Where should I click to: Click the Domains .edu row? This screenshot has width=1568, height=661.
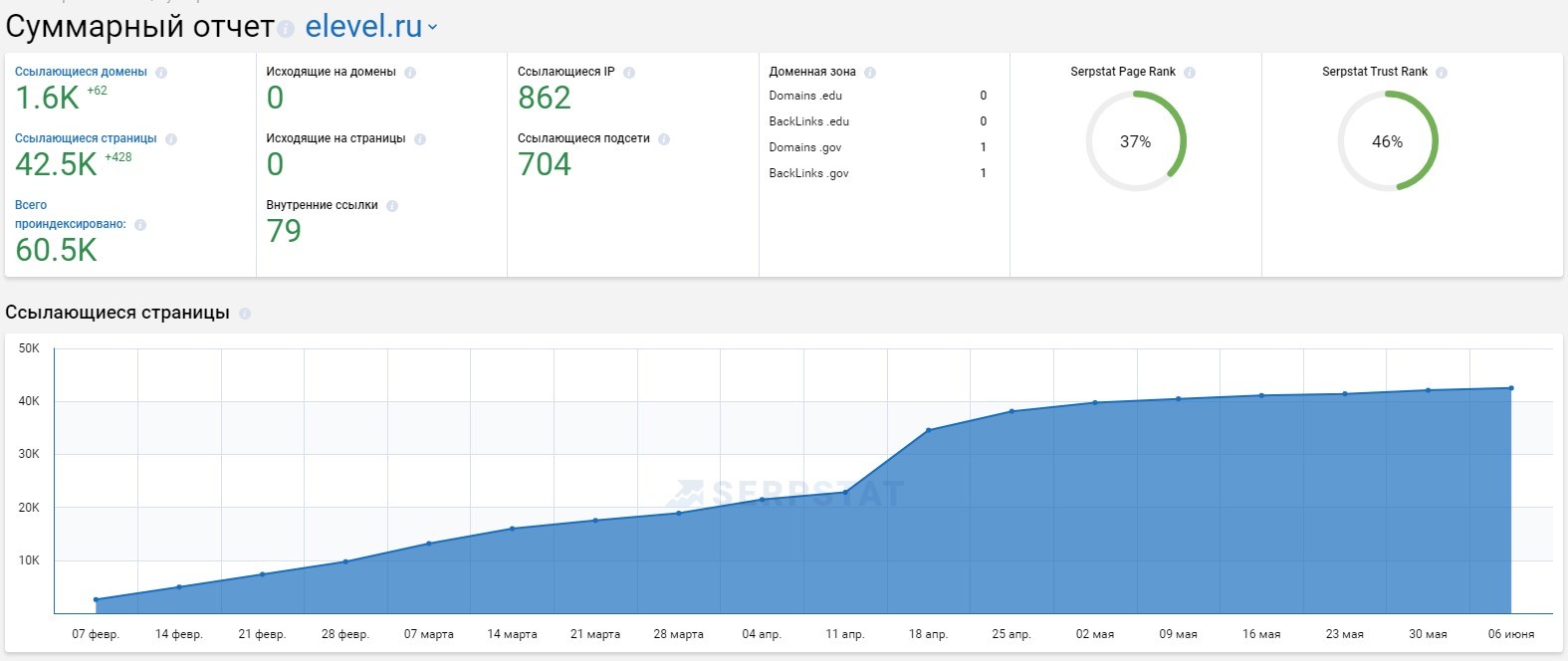877,96
